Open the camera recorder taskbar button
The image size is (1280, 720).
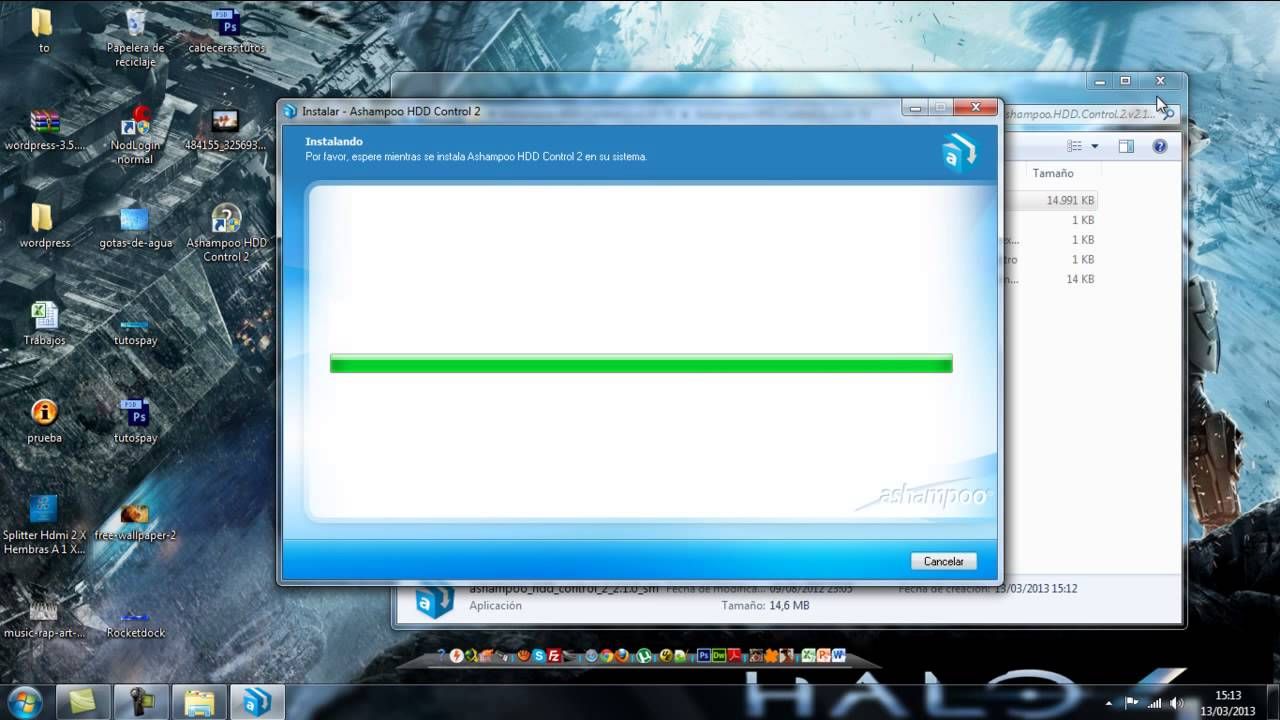pos(141,702)
